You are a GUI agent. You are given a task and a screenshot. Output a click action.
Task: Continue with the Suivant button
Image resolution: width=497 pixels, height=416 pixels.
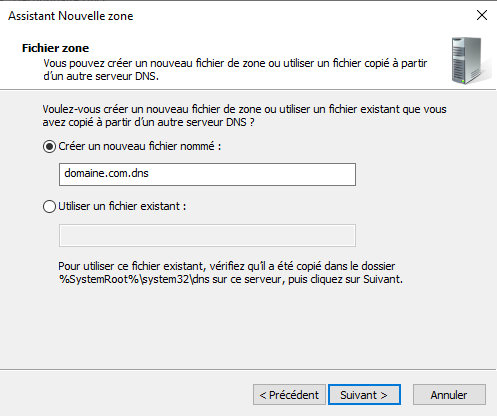[364, 395]
